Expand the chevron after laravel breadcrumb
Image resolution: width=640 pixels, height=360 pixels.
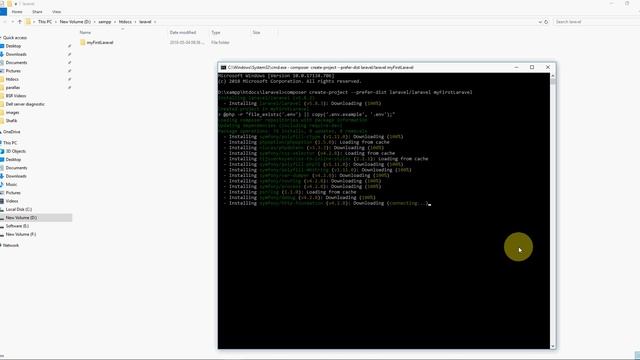pos(155,22)
